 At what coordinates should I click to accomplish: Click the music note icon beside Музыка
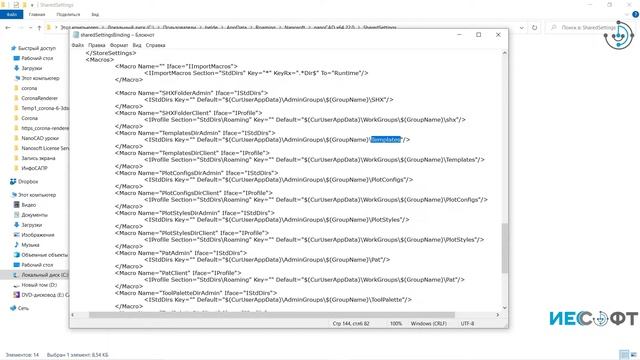click(x=17, y=245)
